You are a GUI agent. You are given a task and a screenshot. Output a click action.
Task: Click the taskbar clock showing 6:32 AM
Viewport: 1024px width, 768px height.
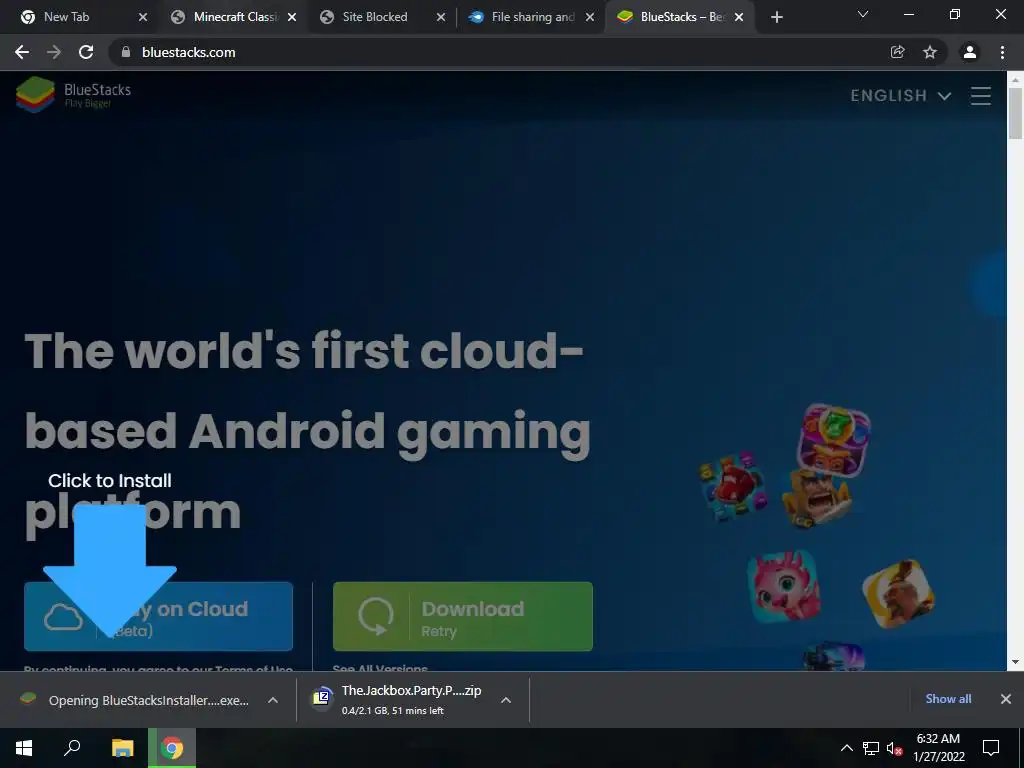[938, 748]
